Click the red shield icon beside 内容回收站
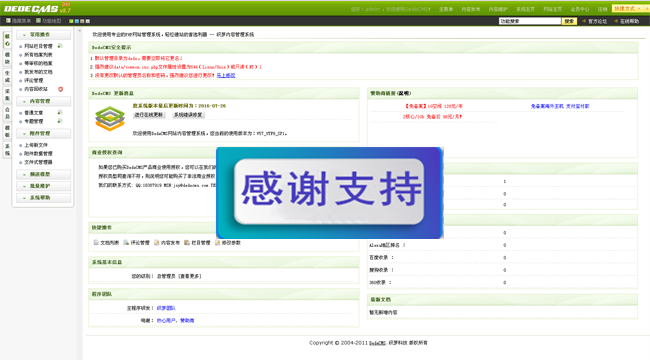Image resolution: width=650 pixels, height=360 pixels. point(61,89)
